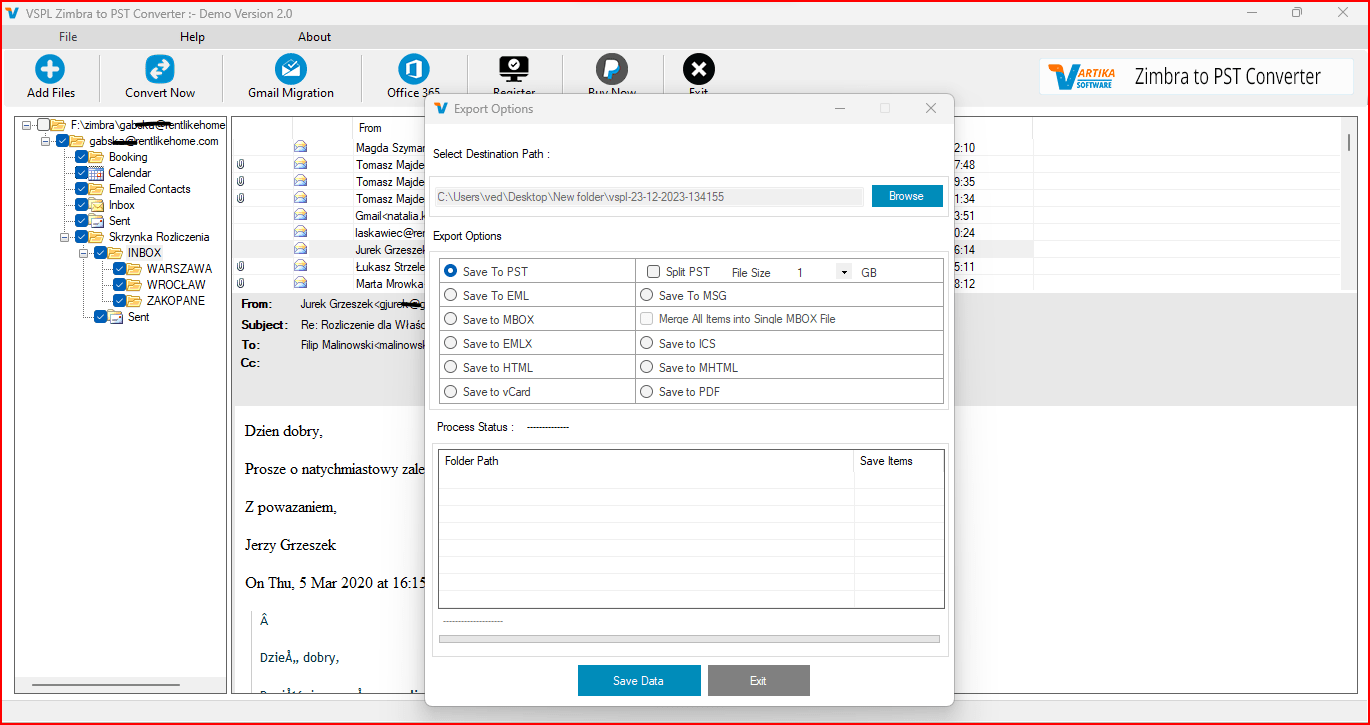Select Save to HTML option
The width and height of the screenshot is (1370, 725).
coord(451,367)
